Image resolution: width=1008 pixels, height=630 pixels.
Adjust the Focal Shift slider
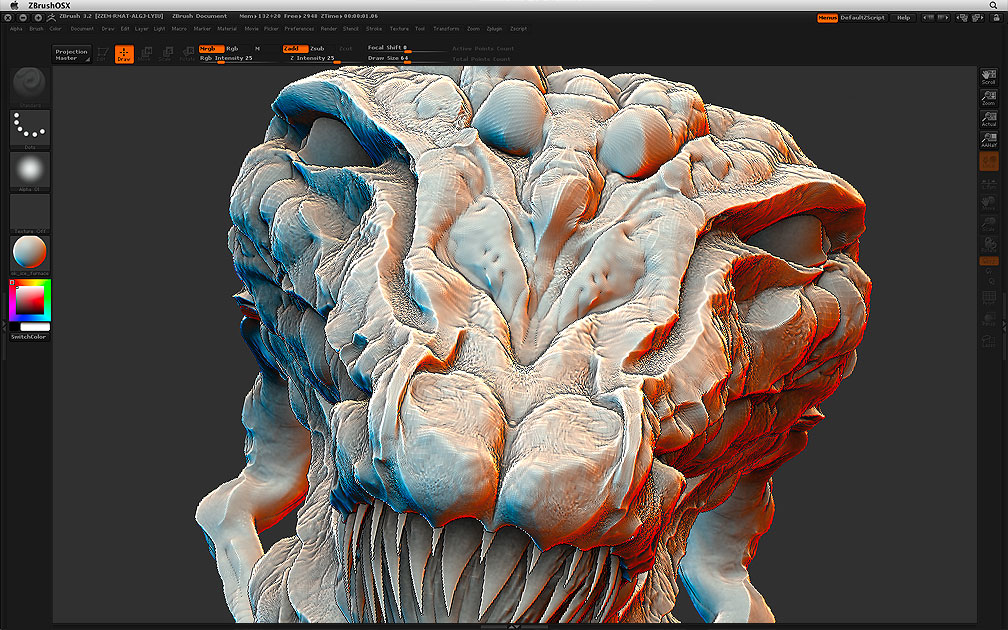point(406,48)
